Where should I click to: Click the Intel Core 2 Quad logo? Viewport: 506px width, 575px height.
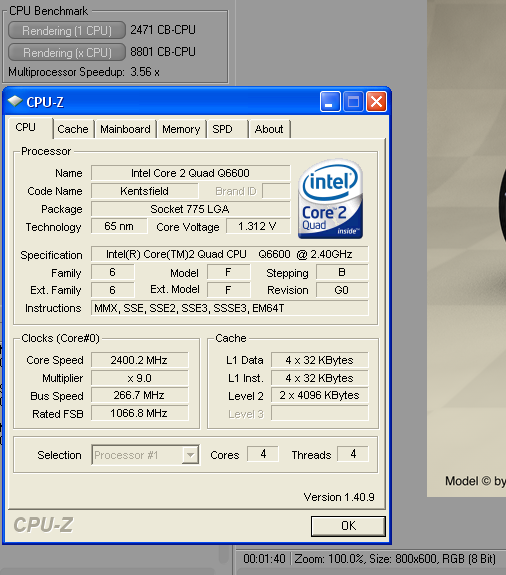click(x=330, y=199)
